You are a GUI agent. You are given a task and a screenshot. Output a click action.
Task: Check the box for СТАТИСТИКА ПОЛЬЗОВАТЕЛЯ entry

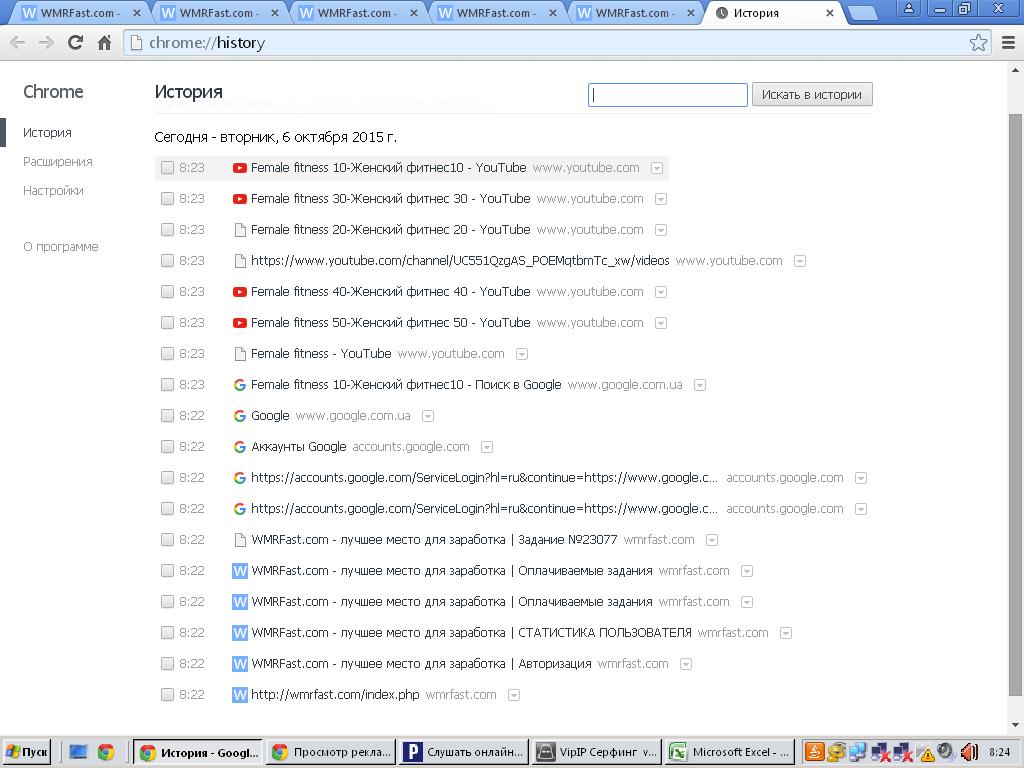167,633
